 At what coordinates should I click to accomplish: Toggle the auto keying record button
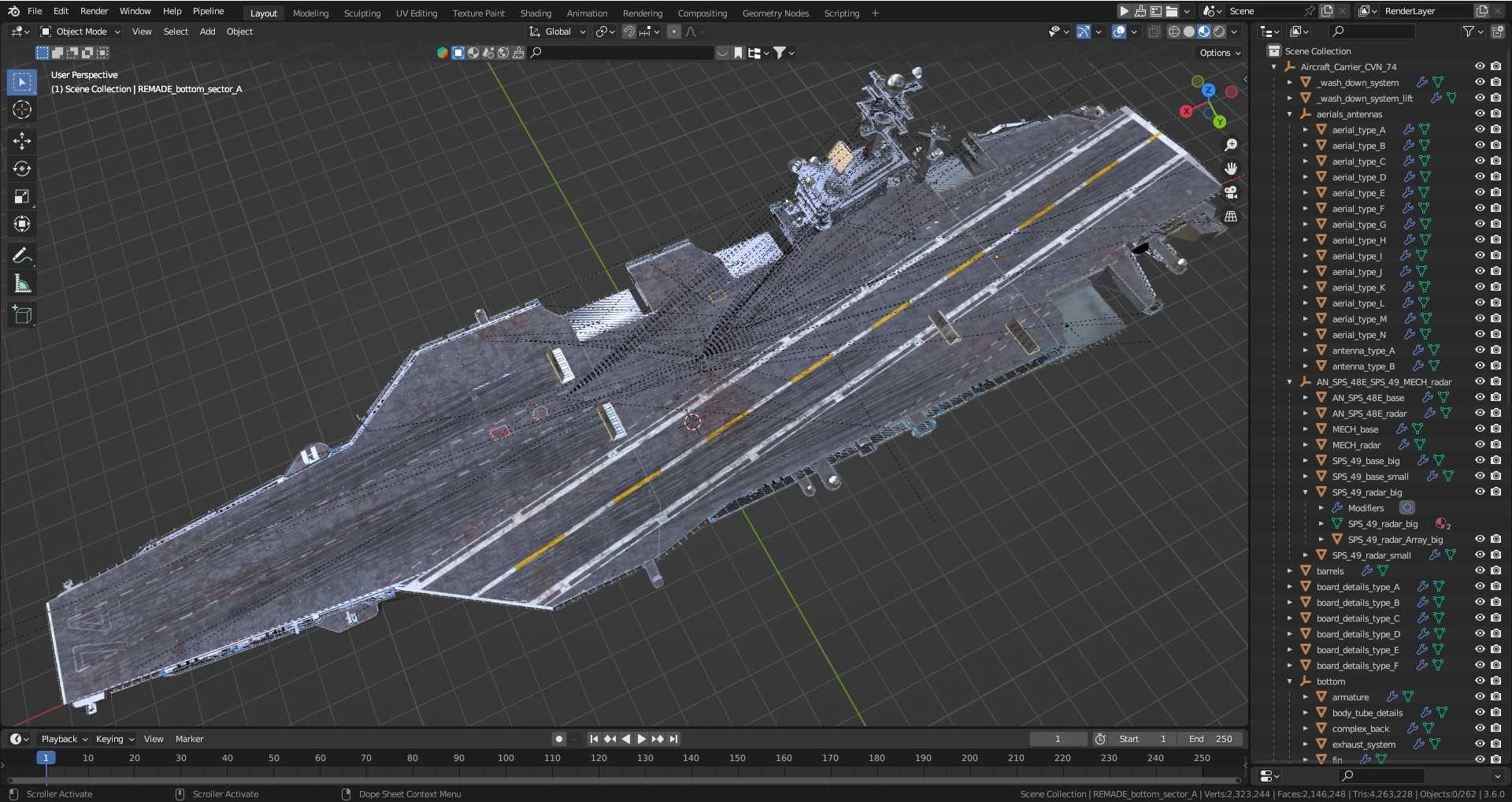559,739
